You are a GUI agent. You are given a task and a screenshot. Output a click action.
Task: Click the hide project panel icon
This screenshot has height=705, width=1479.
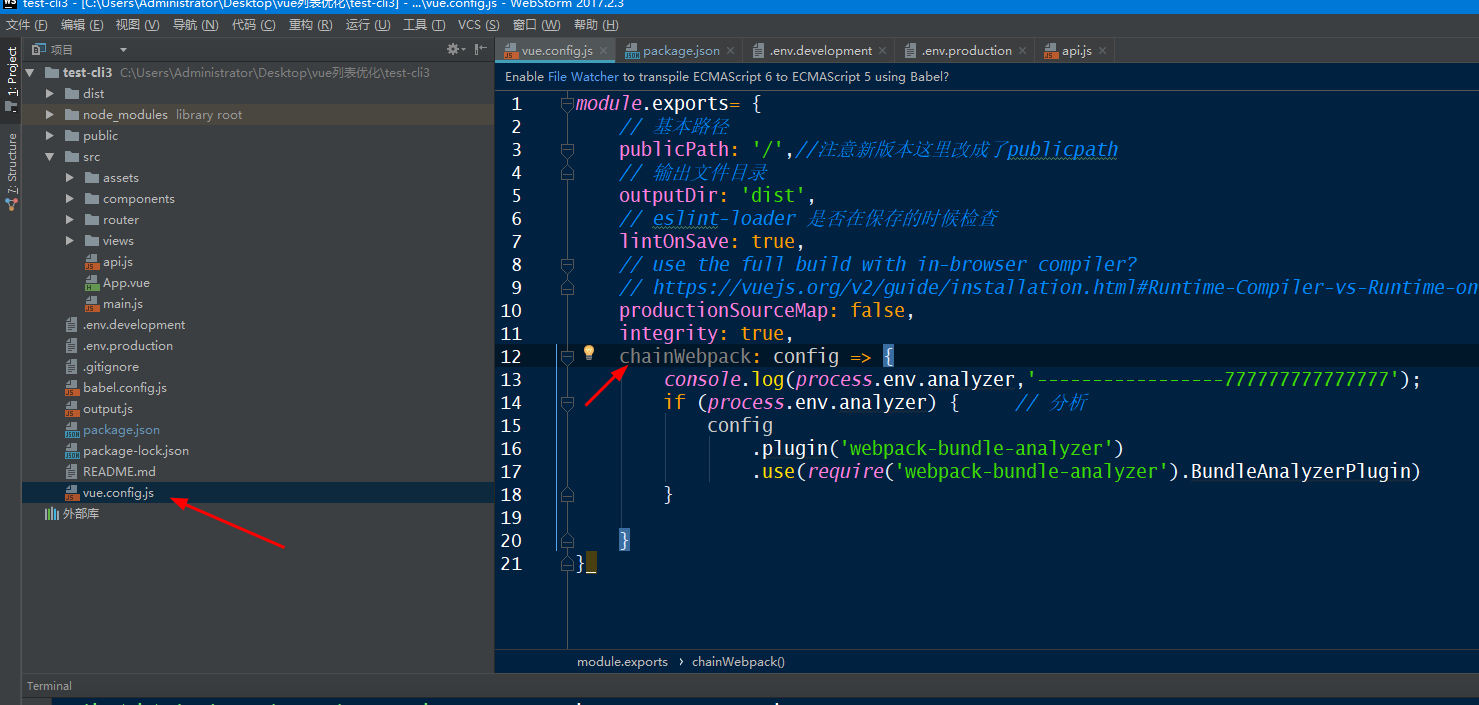(481, 49)
